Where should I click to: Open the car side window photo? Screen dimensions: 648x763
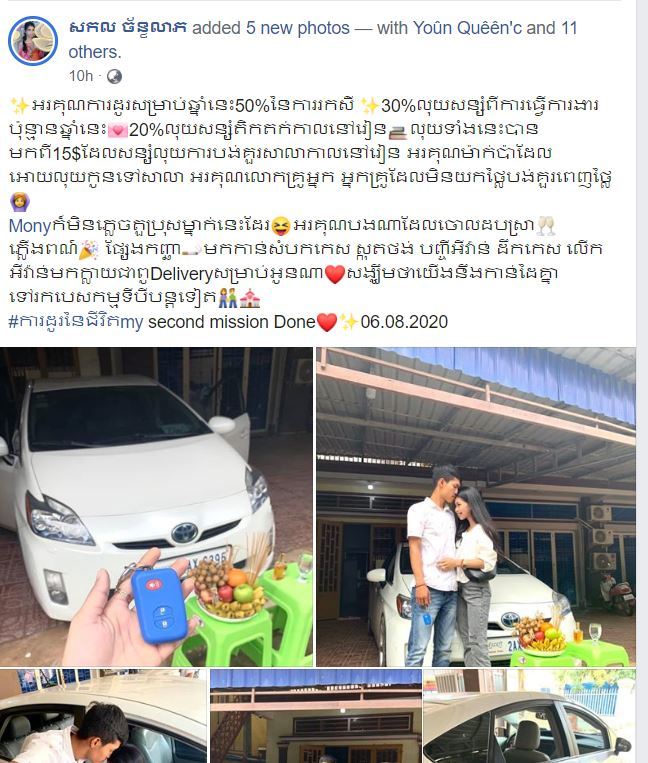point(530,716)
